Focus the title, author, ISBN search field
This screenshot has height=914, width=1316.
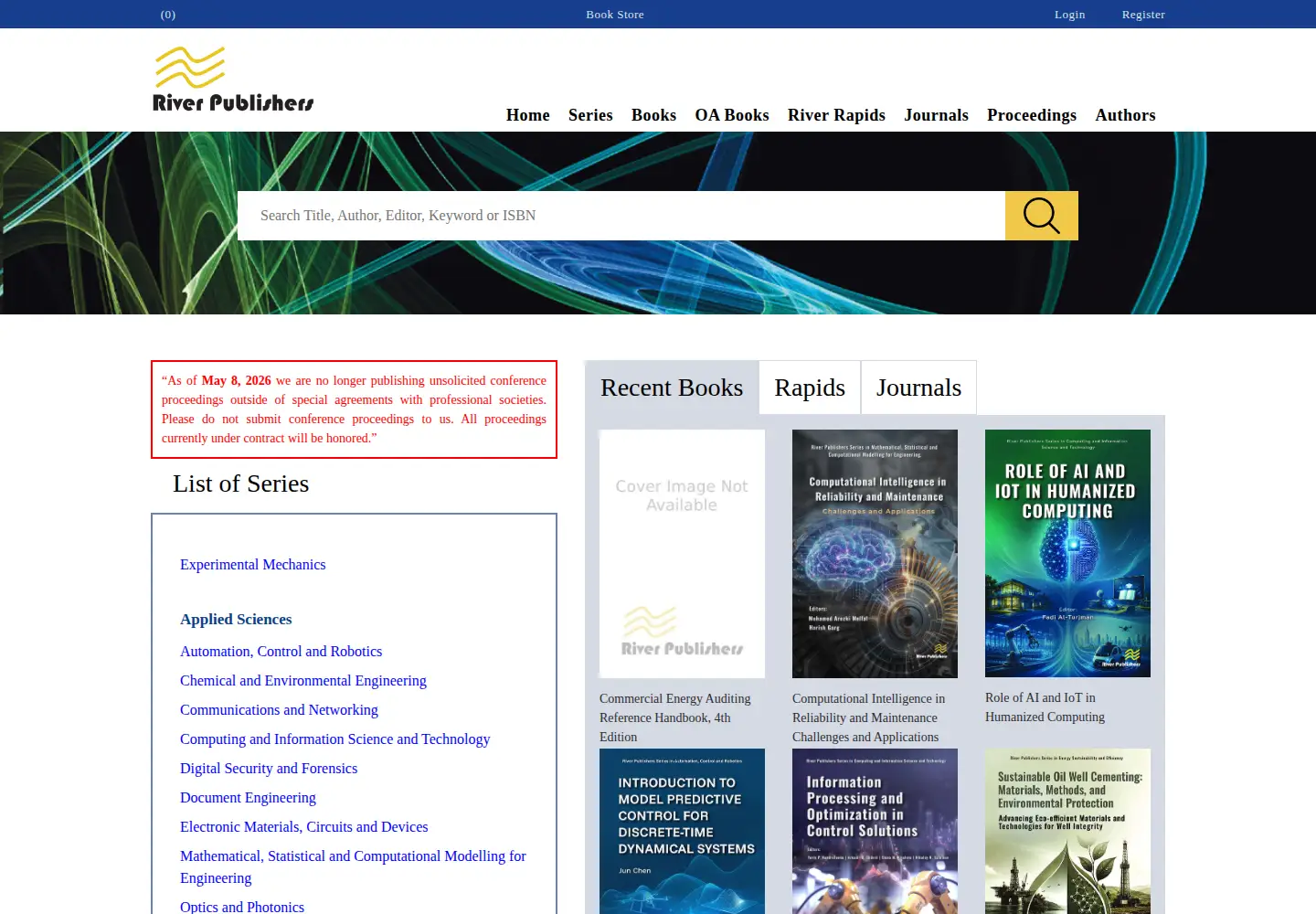[x=621, y=216]
